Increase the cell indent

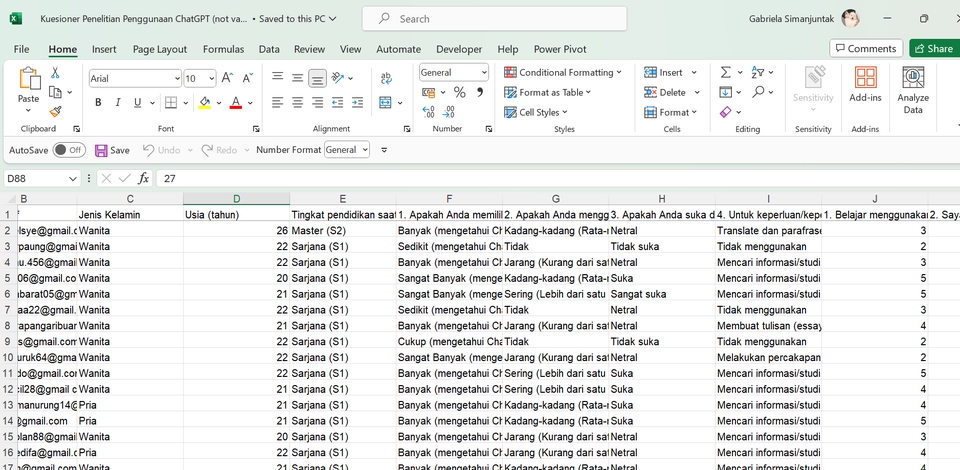coord(358,102)
